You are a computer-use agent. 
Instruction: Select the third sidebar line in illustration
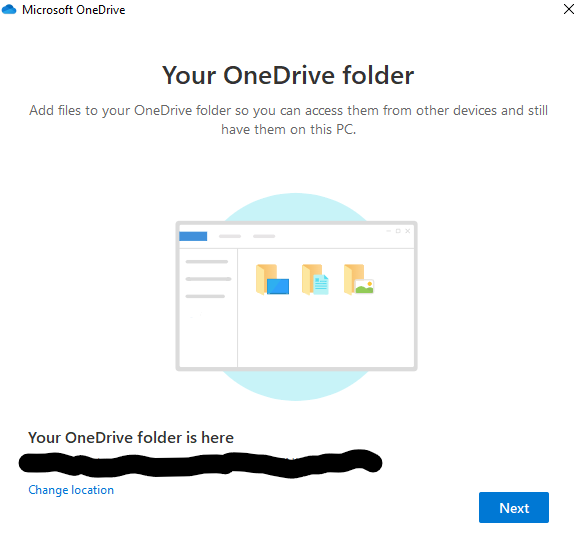[x=205, y=296]
